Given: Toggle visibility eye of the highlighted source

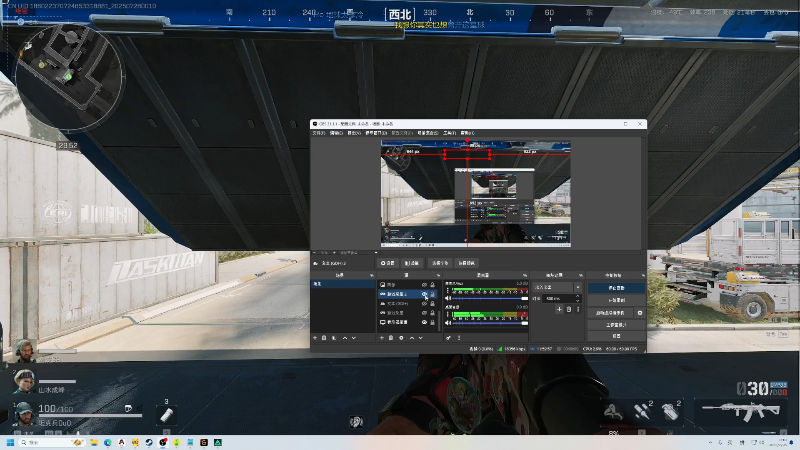Looking at the screenshot, I should [424, 294].
